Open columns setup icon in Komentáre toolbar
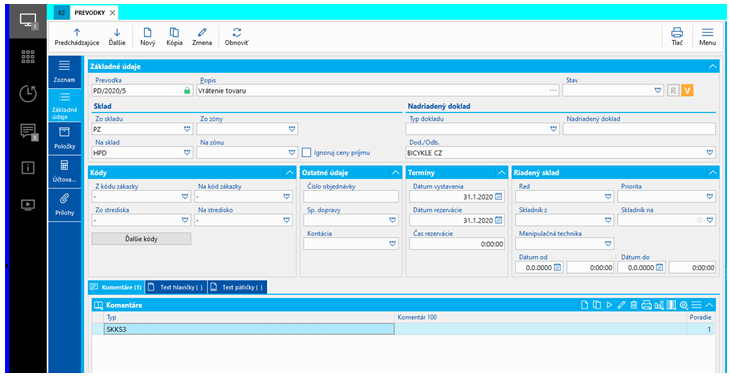Screen dimensions: 730x383 [x=671, y=305]
